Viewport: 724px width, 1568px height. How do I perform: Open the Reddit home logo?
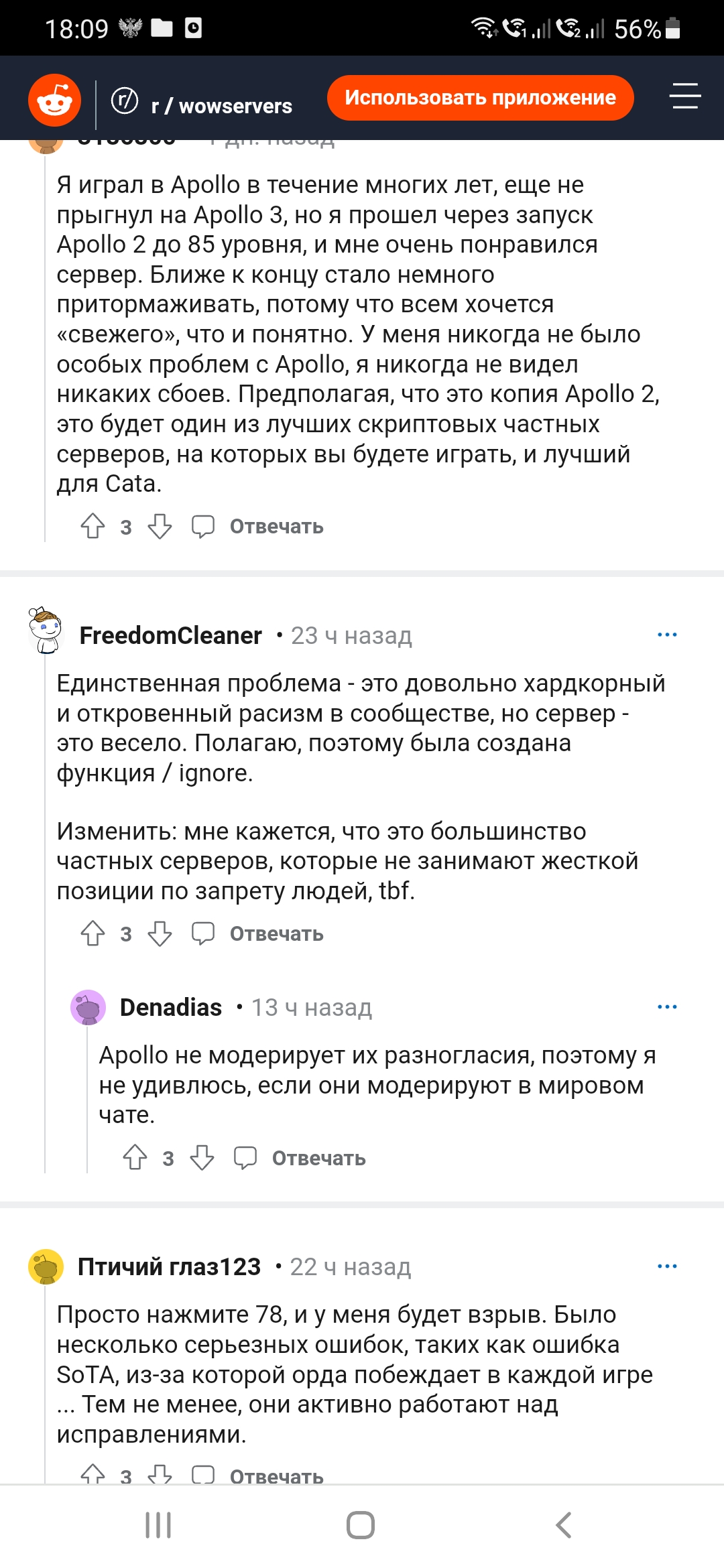[54, 101]
